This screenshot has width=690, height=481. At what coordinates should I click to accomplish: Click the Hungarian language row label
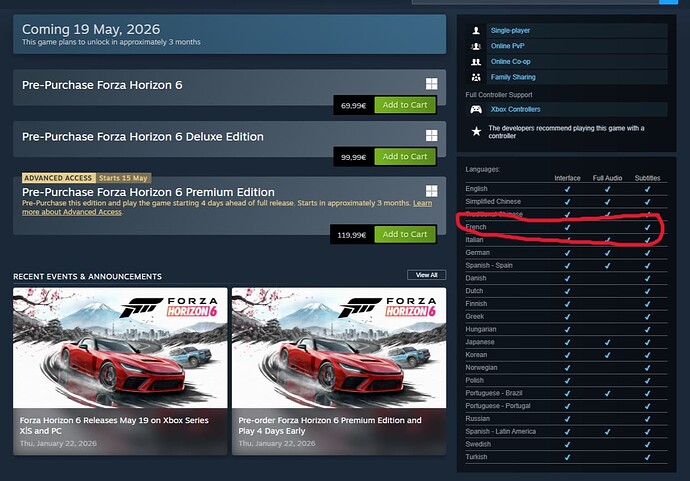click(481, 329)
